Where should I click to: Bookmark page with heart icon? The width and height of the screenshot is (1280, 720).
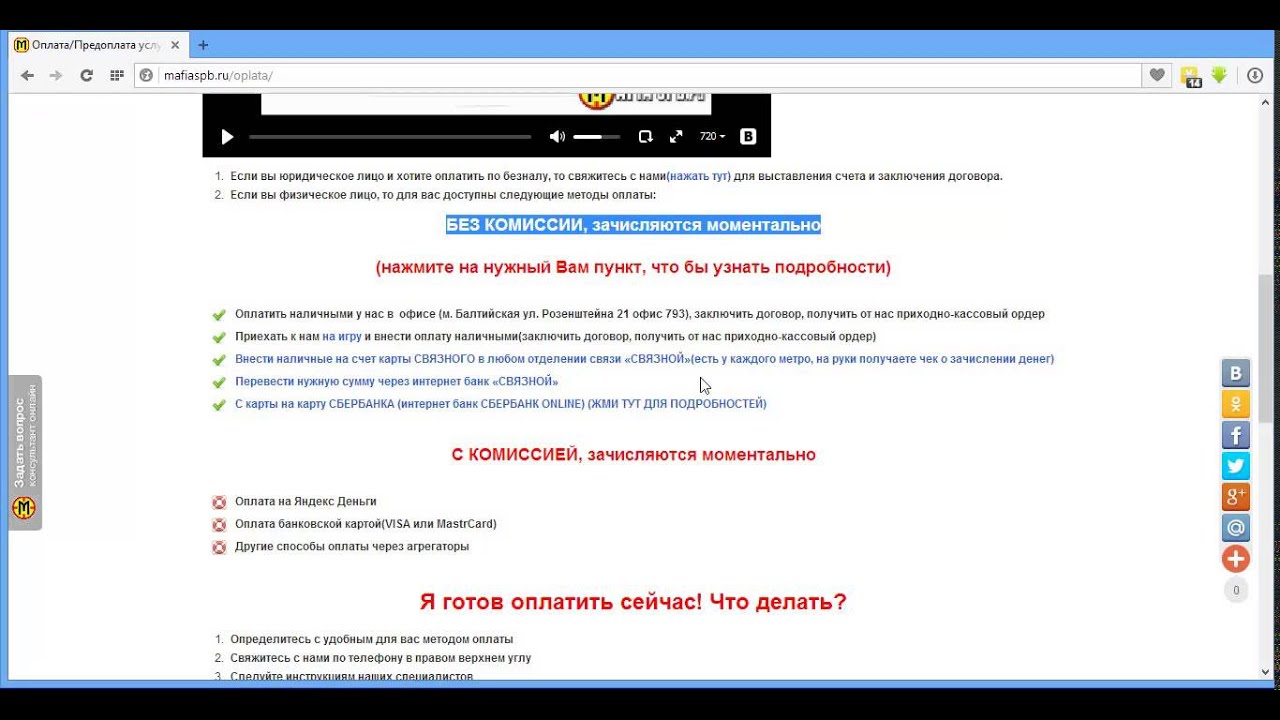click(x=1157, y=76)
